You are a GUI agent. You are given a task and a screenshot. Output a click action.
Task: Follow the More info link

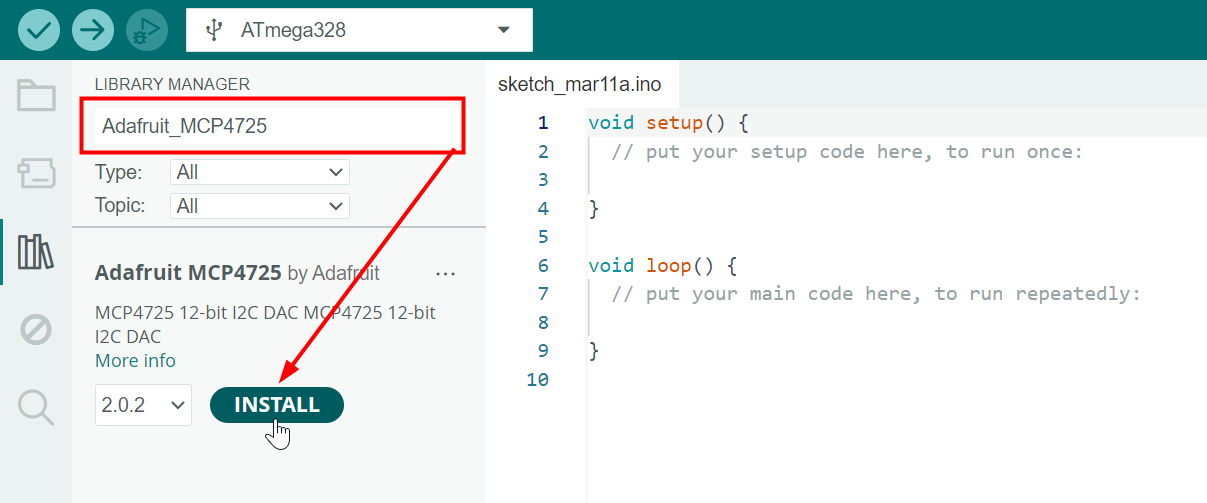(135, 360)
